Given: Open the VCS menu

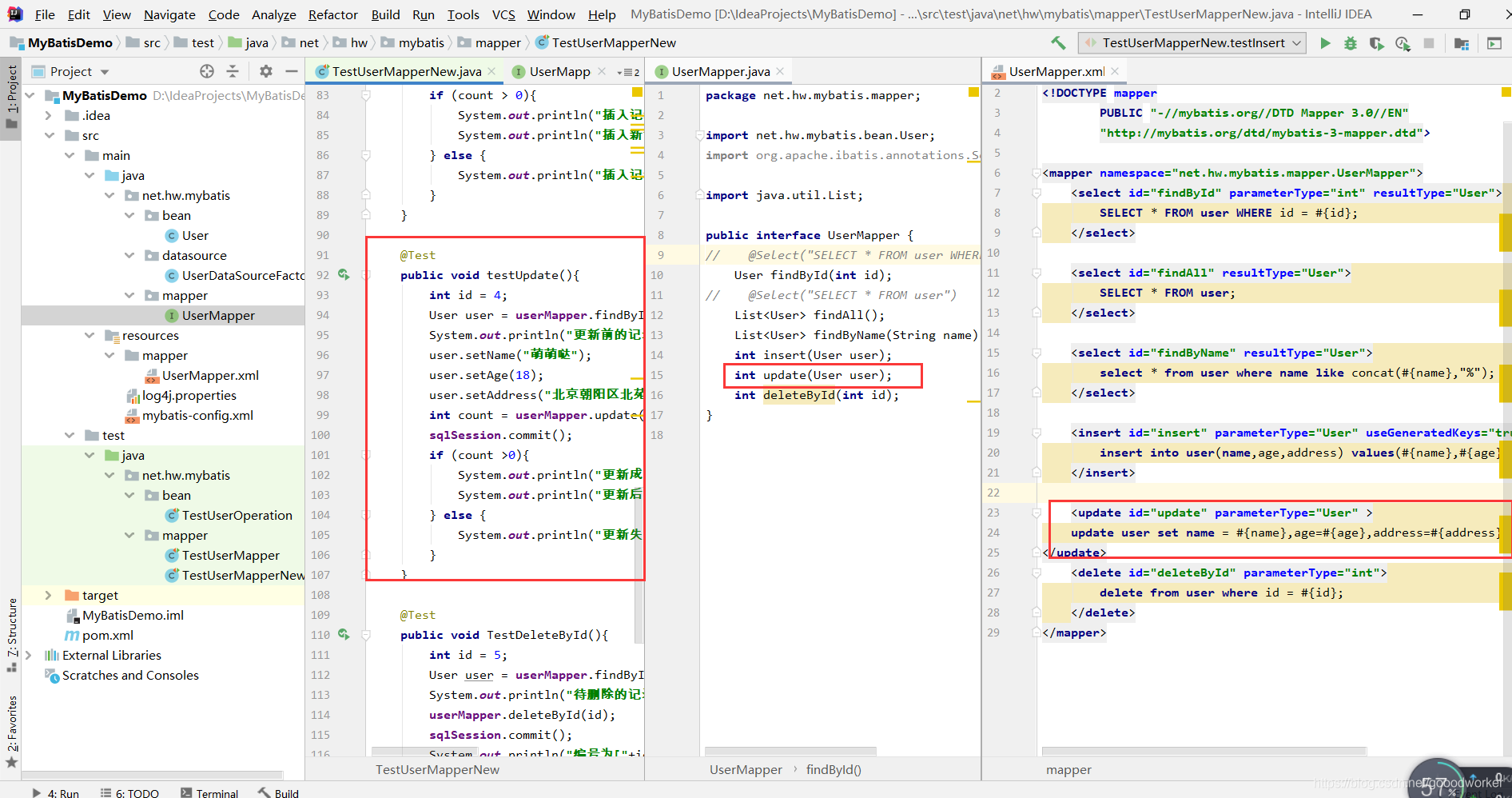Looking at the screenshot, I should (x=503, y=14).
